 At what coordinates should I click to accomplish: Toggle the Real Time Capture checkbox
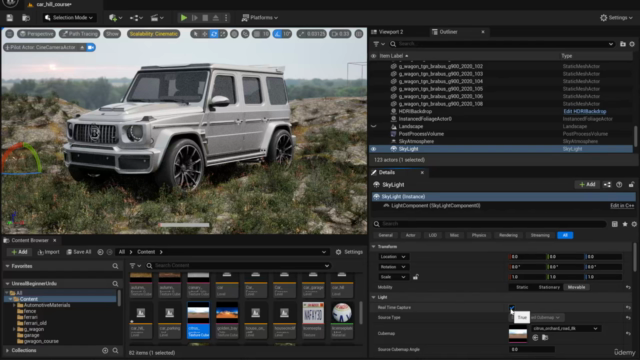coord(512,307)
